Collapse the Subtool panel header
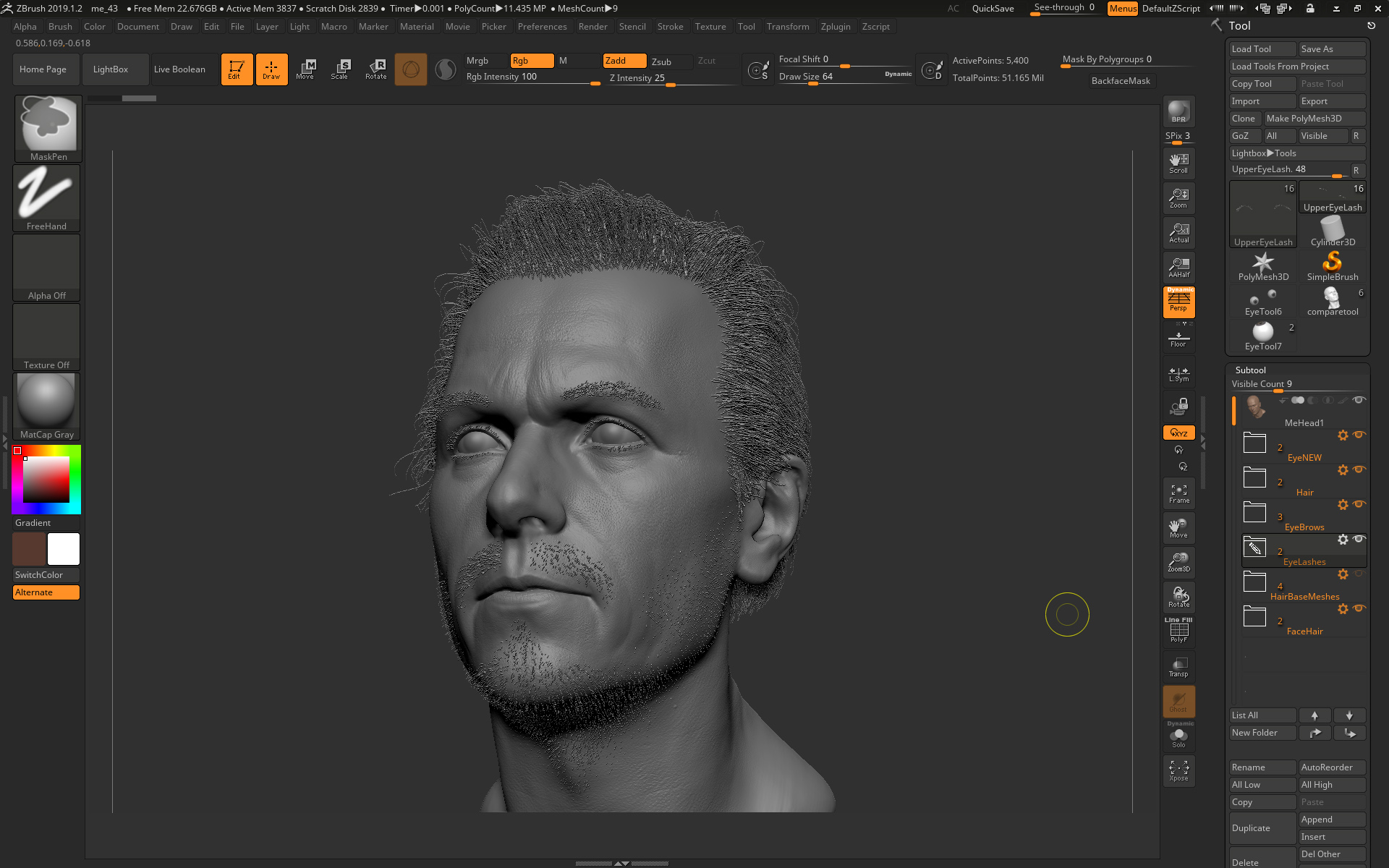The width and height of the screenshot is (1389, 868). (x=1250, y=370)
